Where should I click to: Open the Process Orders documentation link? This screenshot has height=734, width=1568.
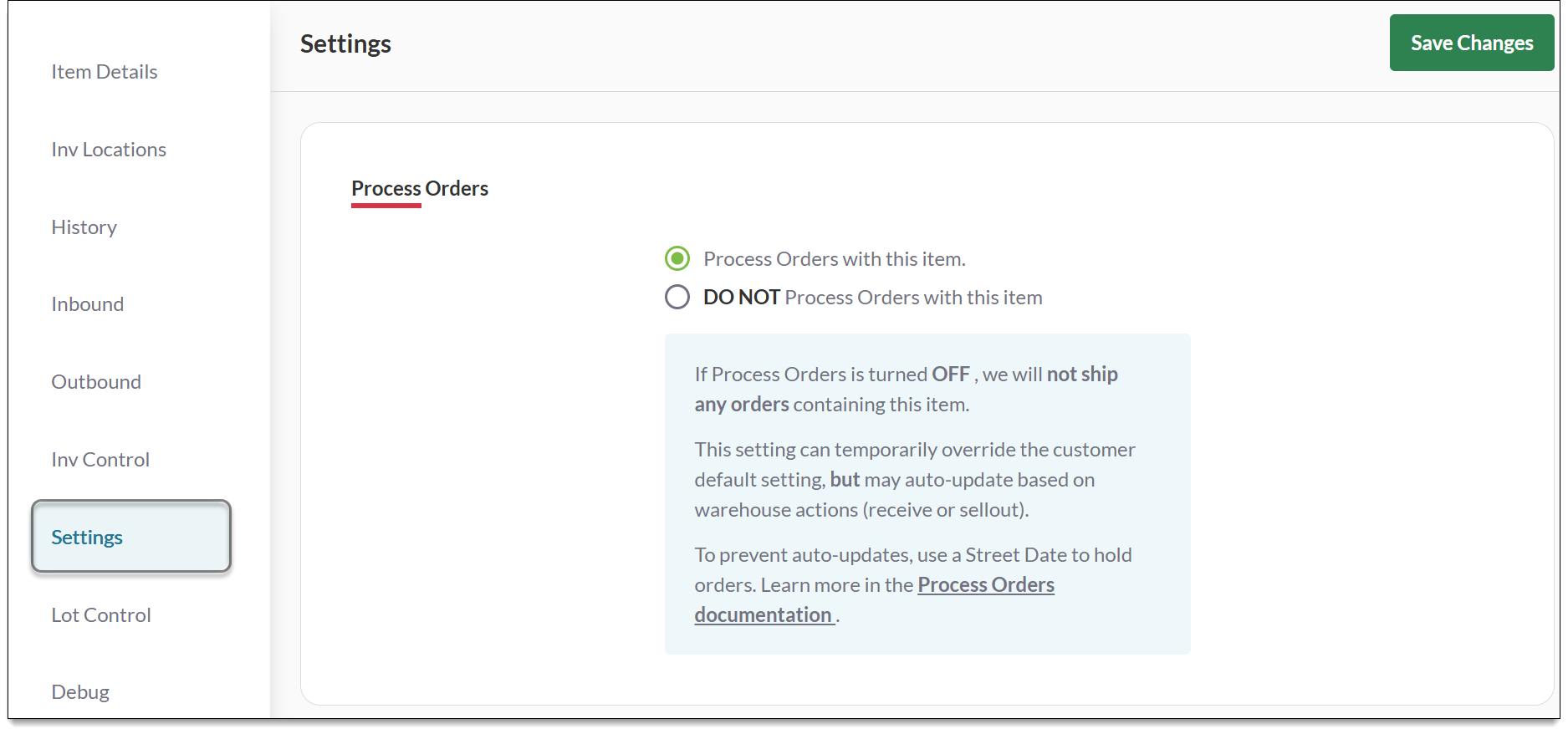click(985, 585)
